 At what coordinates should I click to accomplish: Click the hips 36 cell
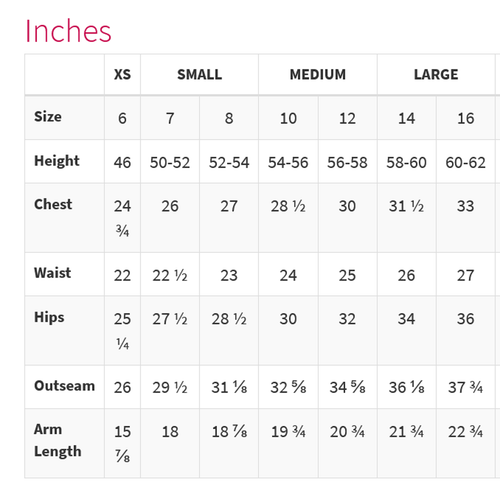(x=466, y=319)
